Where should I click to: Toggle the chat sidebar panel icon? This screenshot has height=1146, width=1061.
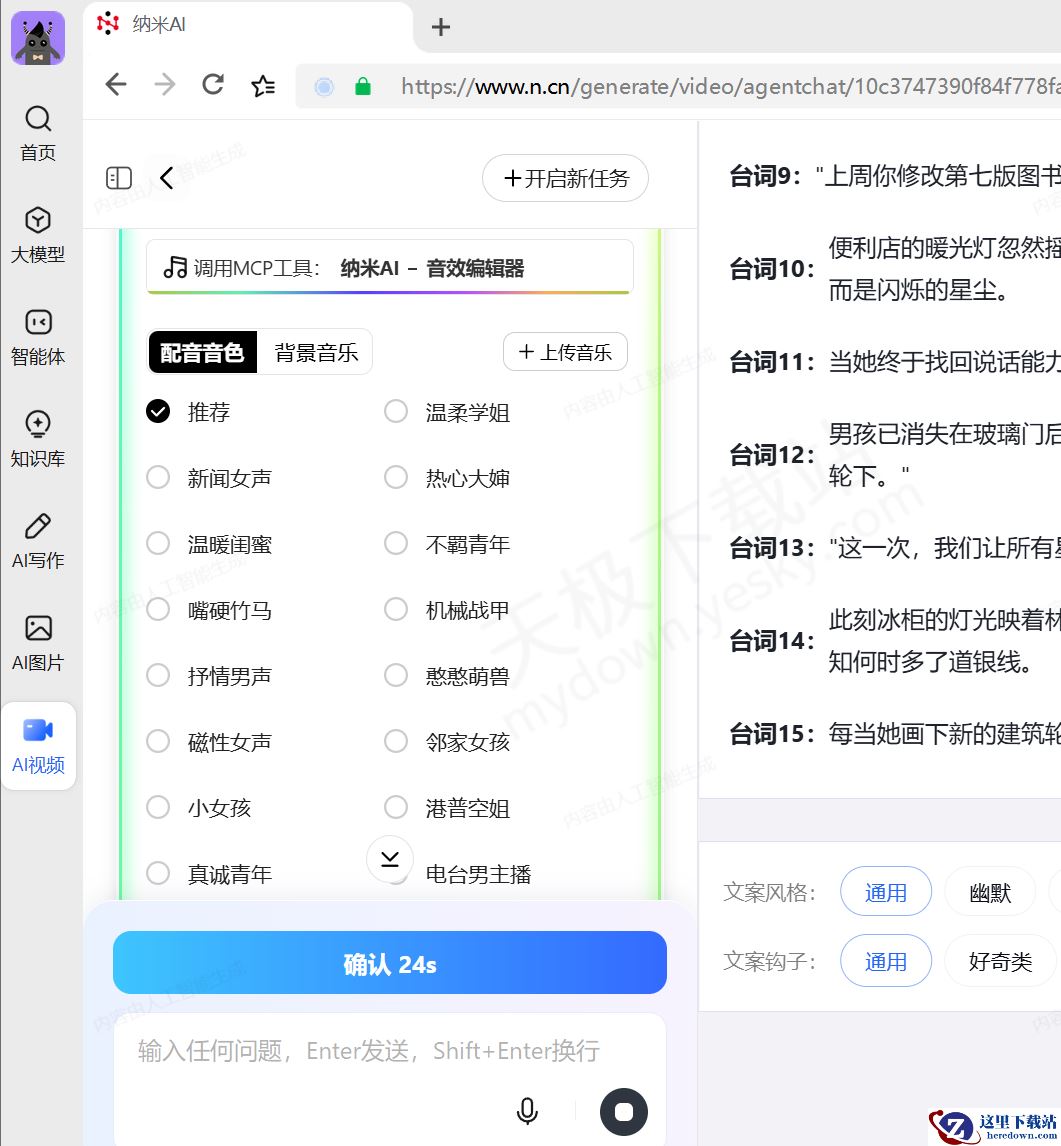coord(119,178)
